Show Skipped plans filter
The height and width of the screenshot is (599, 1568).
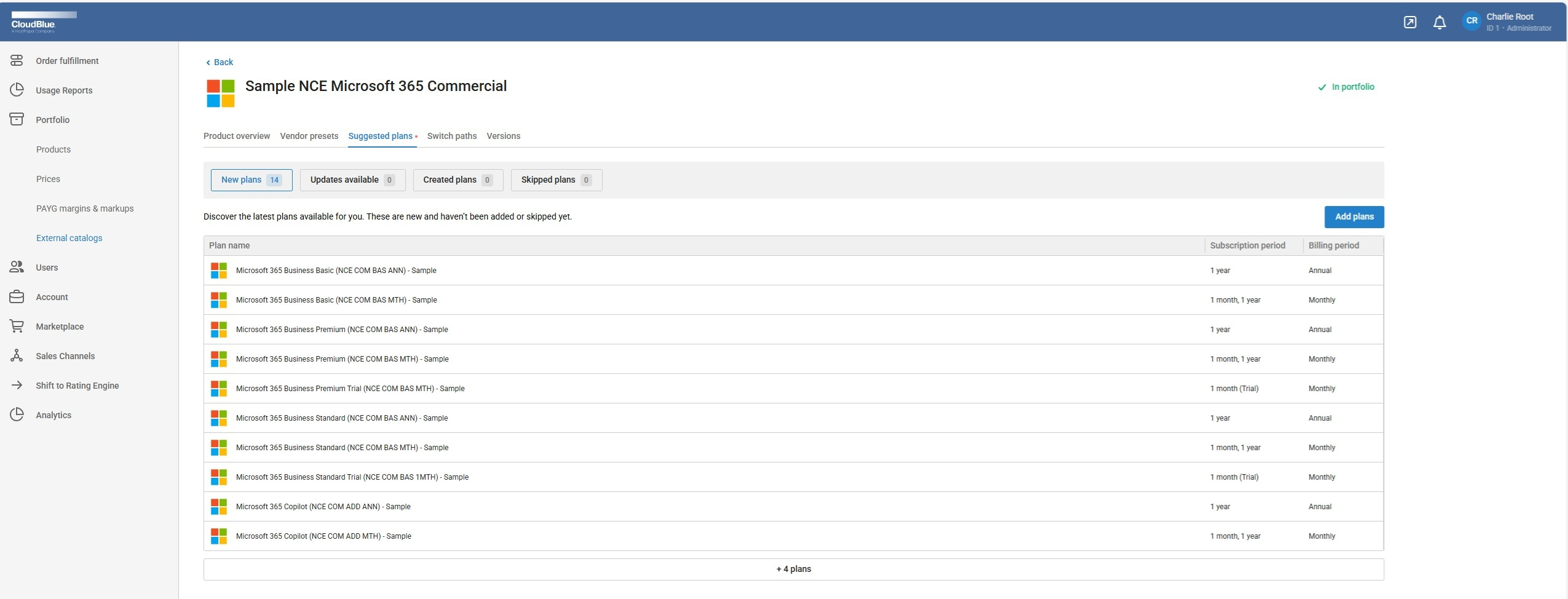[556, 180]
